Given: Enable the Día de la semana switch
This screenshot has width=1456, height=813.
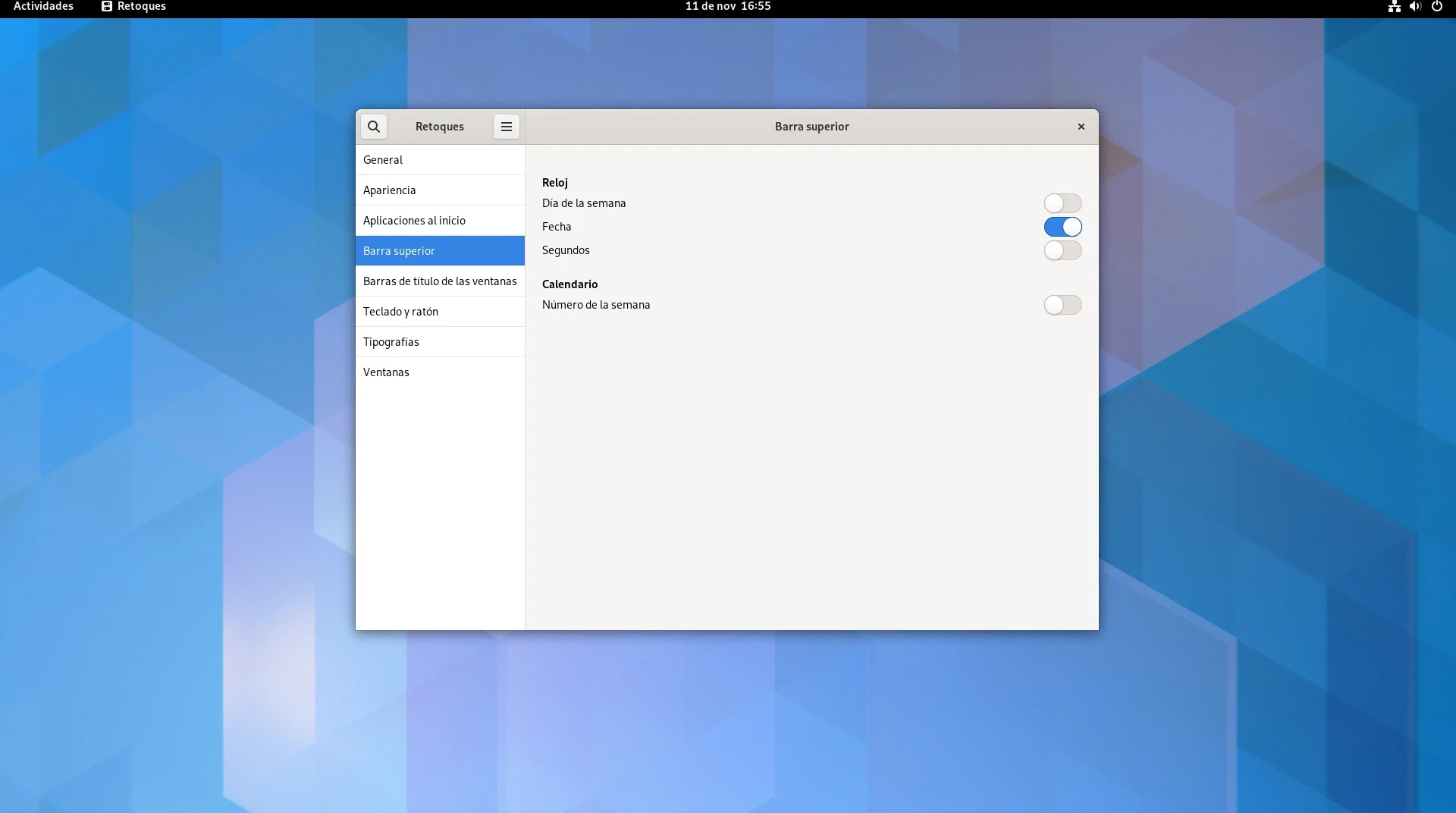Looking at the screenshot, I should pyautogui.click(x=1062, y=203).
